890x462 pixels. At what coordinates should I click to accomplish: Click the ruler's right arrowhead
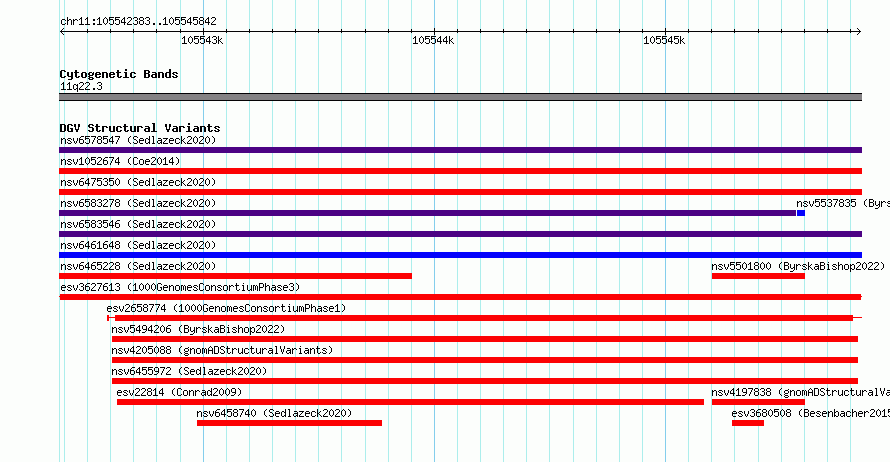pyautogui.click(x=859, y=31)
